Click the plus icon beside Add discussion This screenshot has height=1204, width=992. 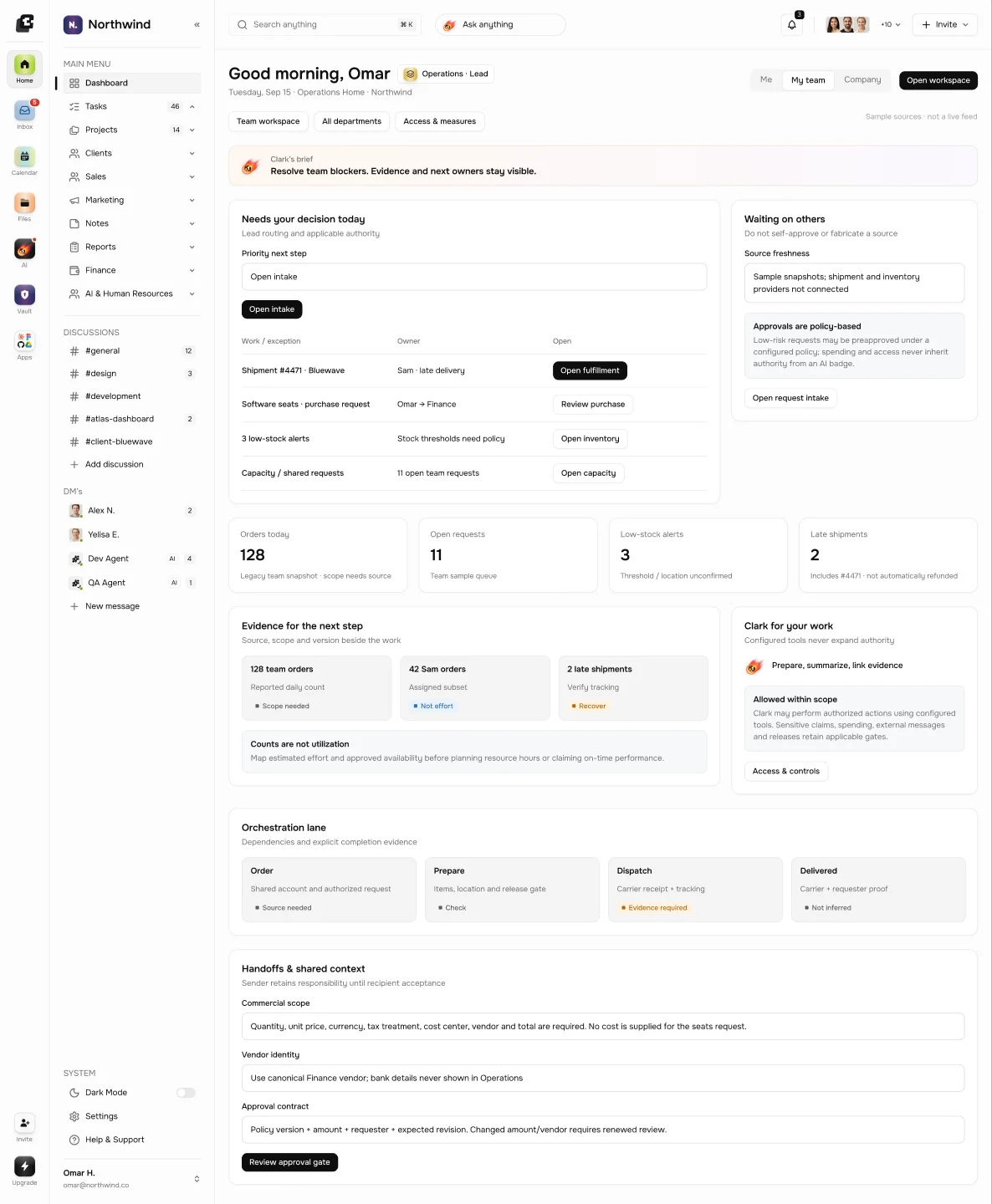(x=74, y=465)
